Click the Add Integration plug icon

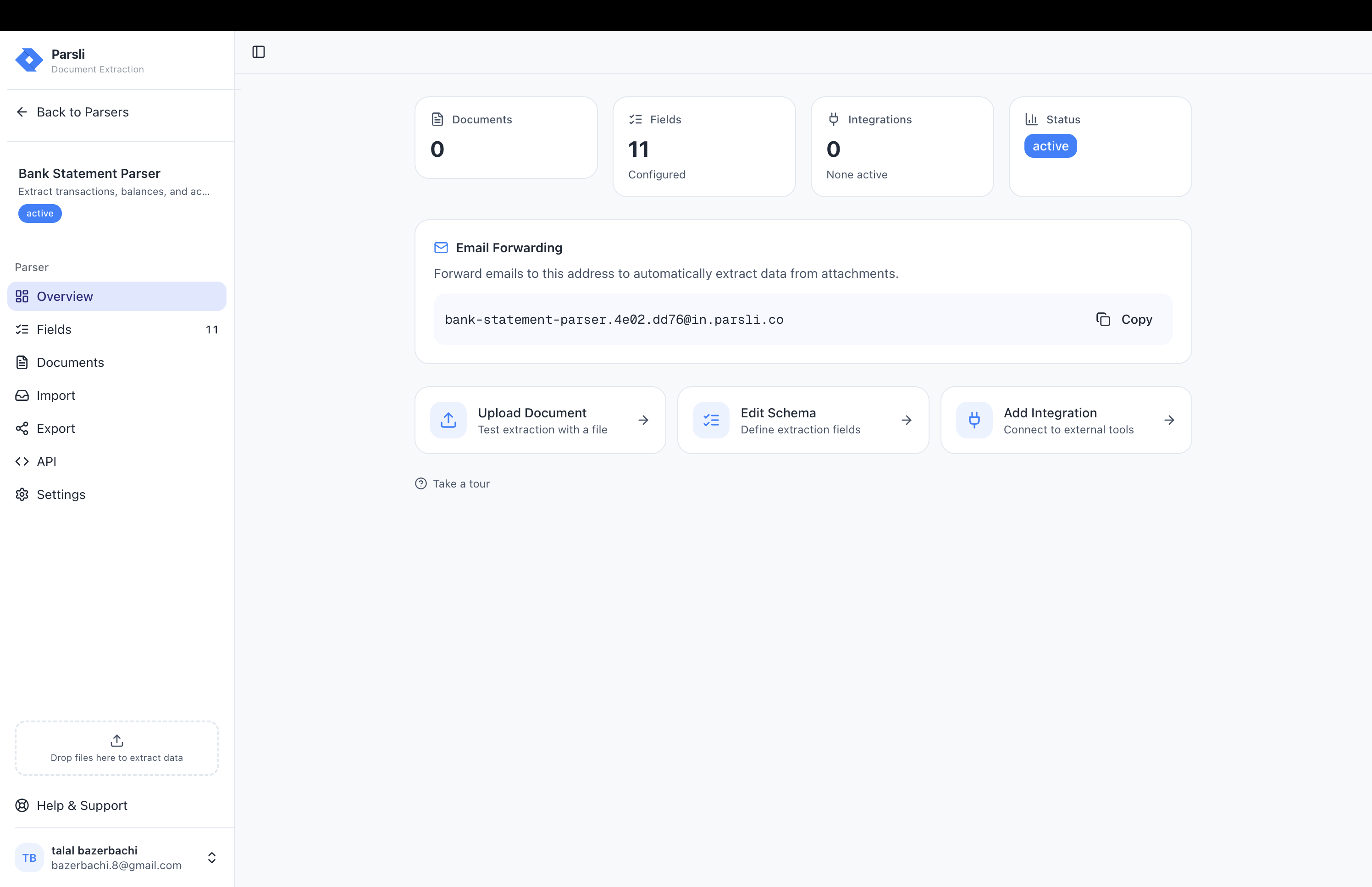click(x=974, y=420)
